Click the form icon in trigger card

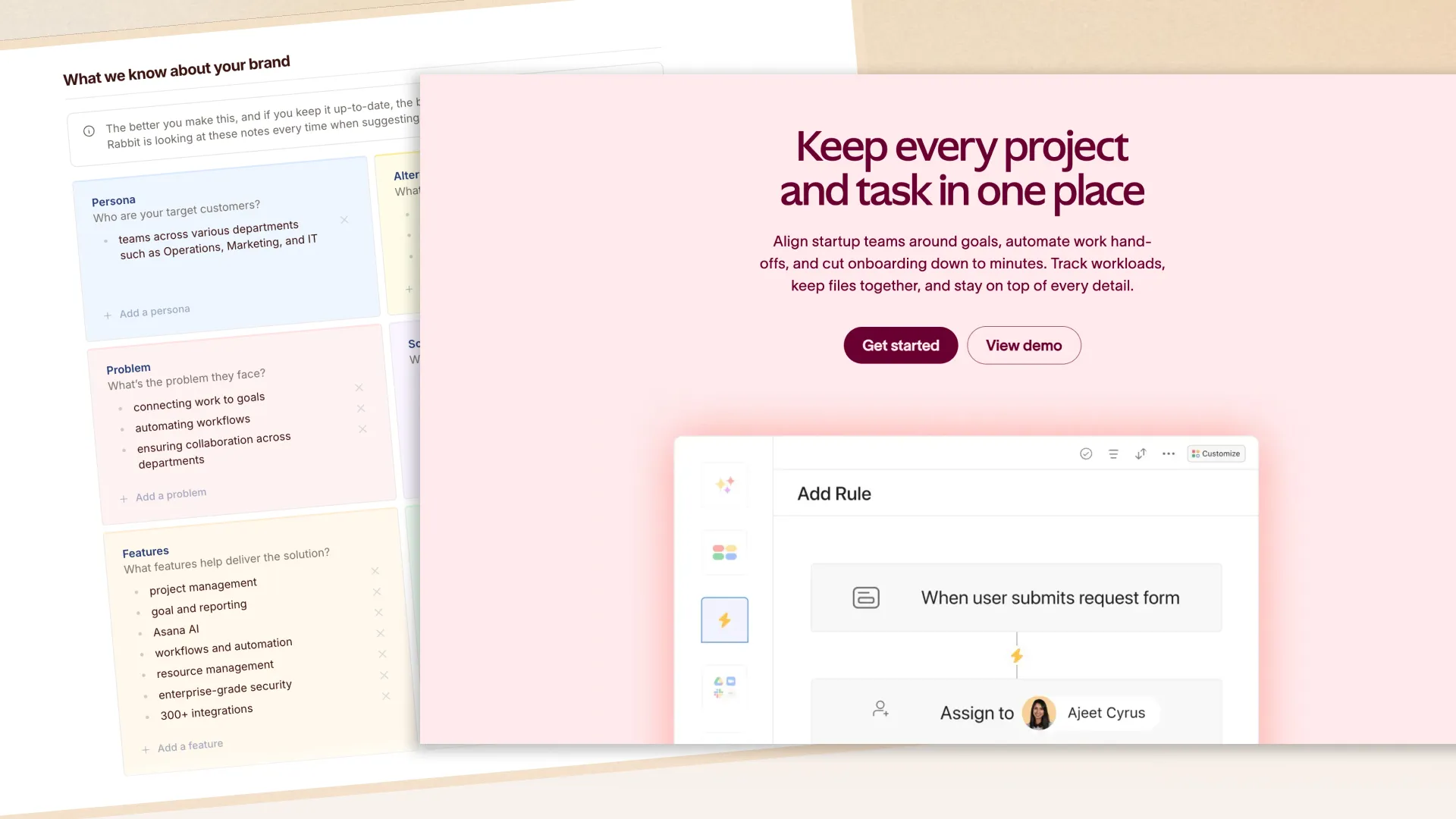(866, 598)
